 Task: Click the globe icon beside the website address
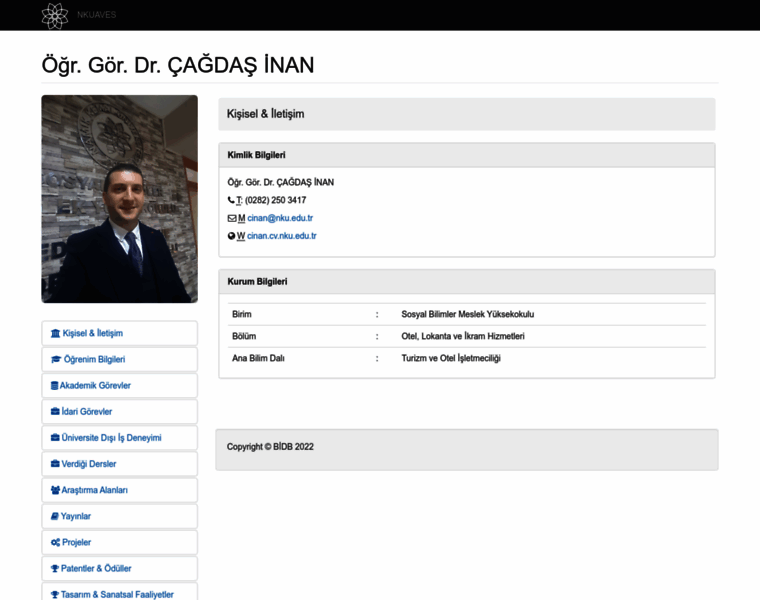(231, 236)
